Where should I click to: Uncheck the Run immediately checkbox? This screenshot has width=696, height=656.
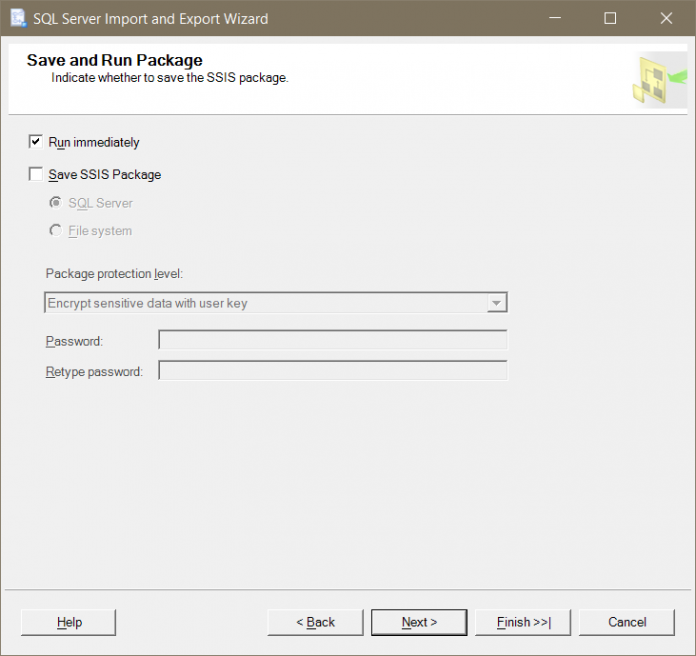pyautogui.click(x=37, y=142)
